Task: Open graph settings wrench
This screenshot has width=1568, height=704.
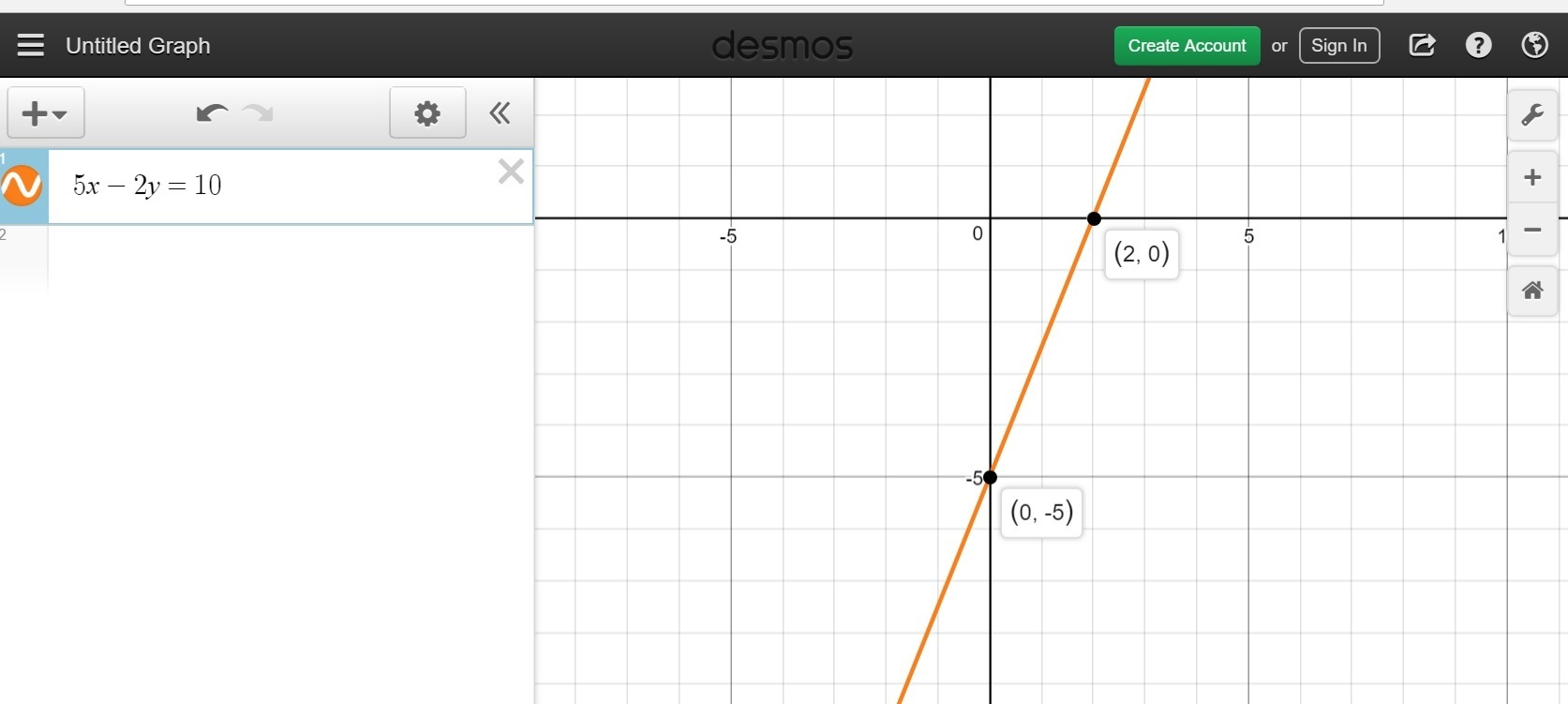Action: coord(1532,114)
